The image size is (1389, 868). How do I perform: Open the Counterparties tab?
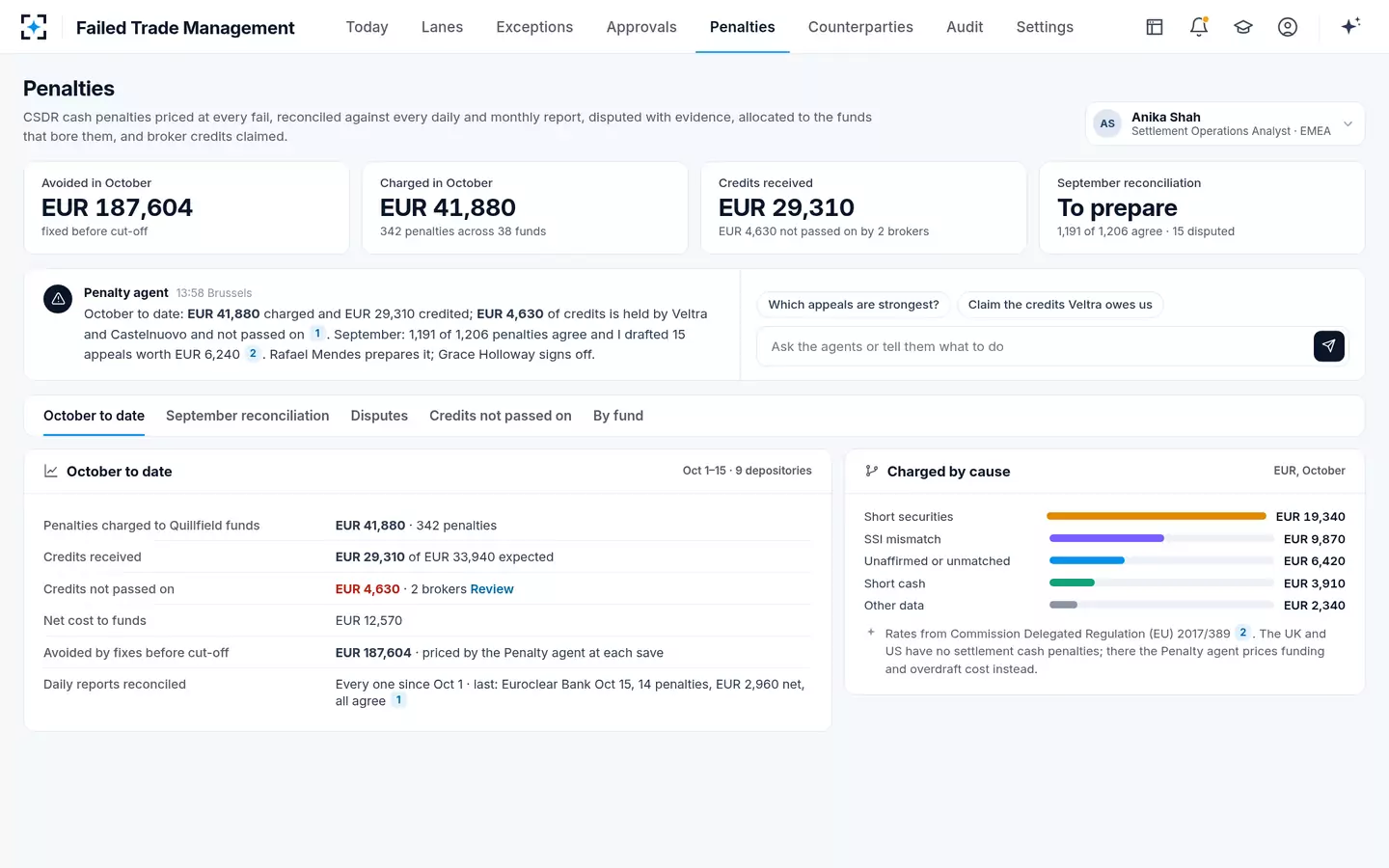point(860,27)
